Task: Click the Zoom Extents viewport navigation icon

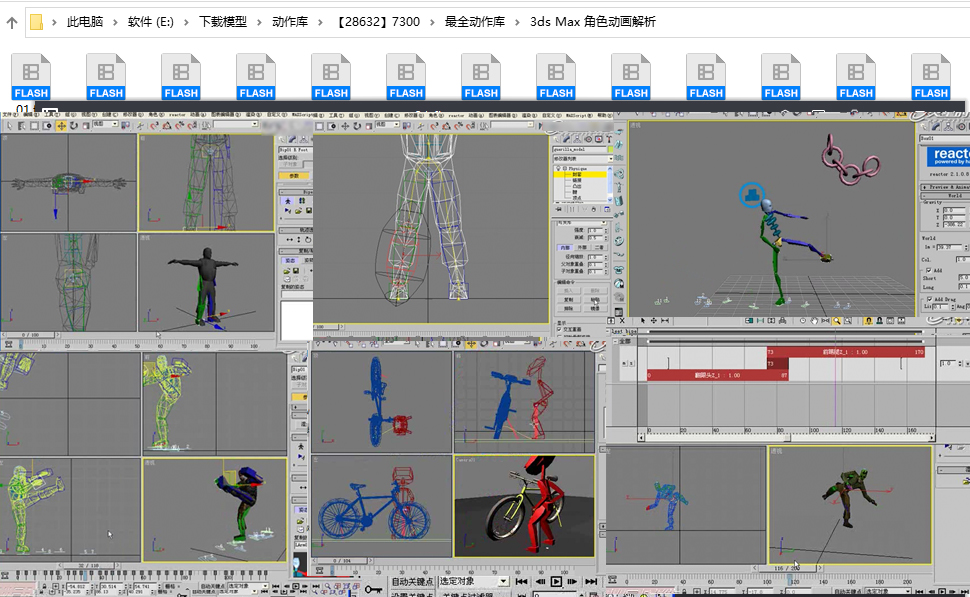Action: pos(835,318)
